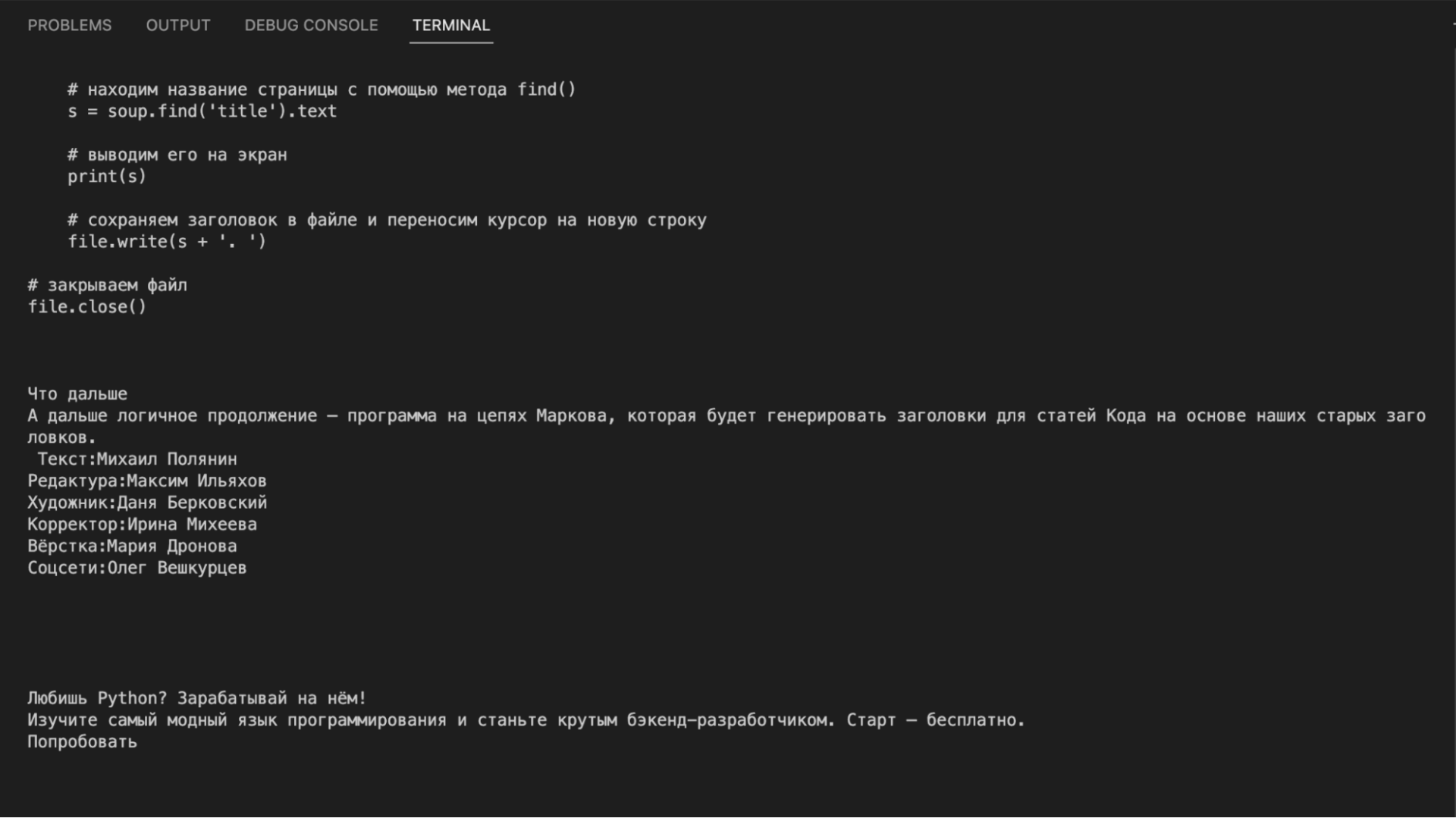The width and height of the screenshot is (1456, 818).
Task: Switch to the PROBLEMS tab
Action: (69, 25)
